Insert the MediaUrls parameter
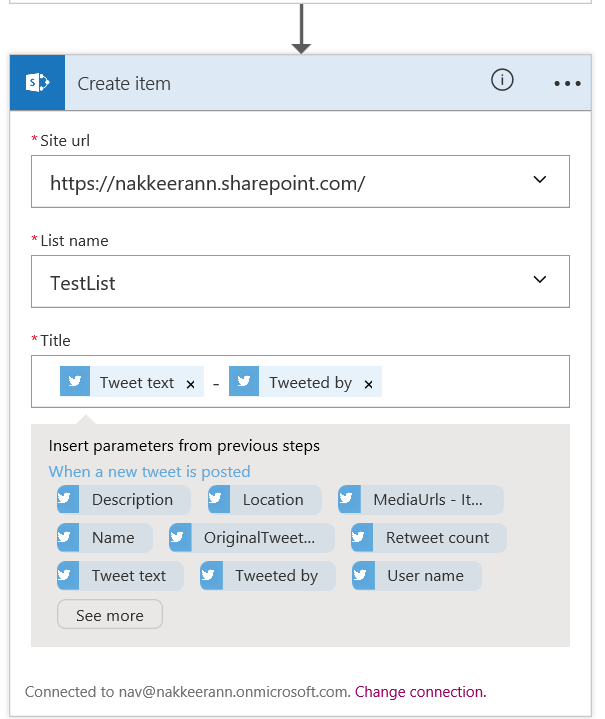Viewport: 605px width, 719px height. (x=420, y=500)
